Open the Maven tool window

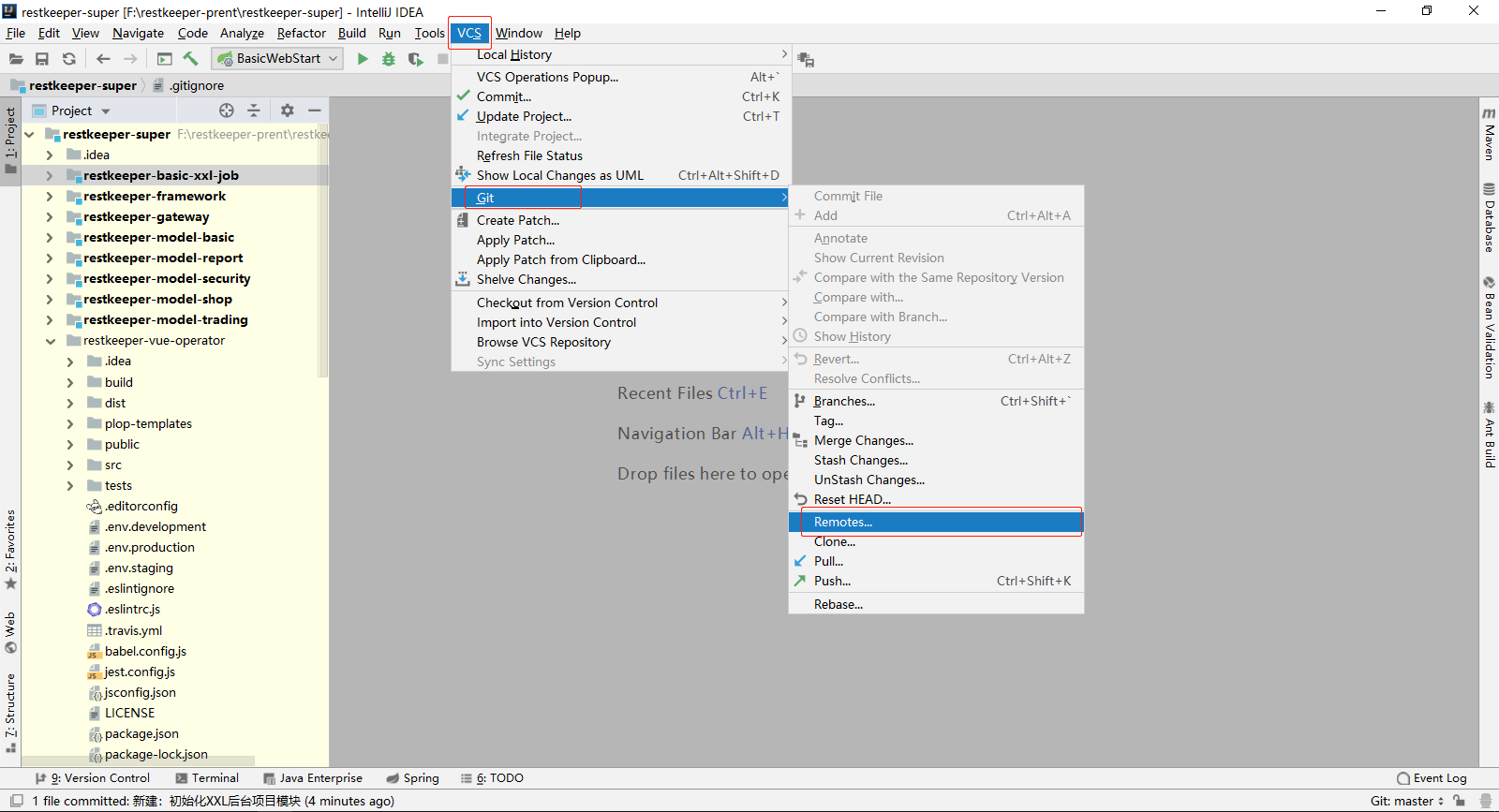[1489, 134]
